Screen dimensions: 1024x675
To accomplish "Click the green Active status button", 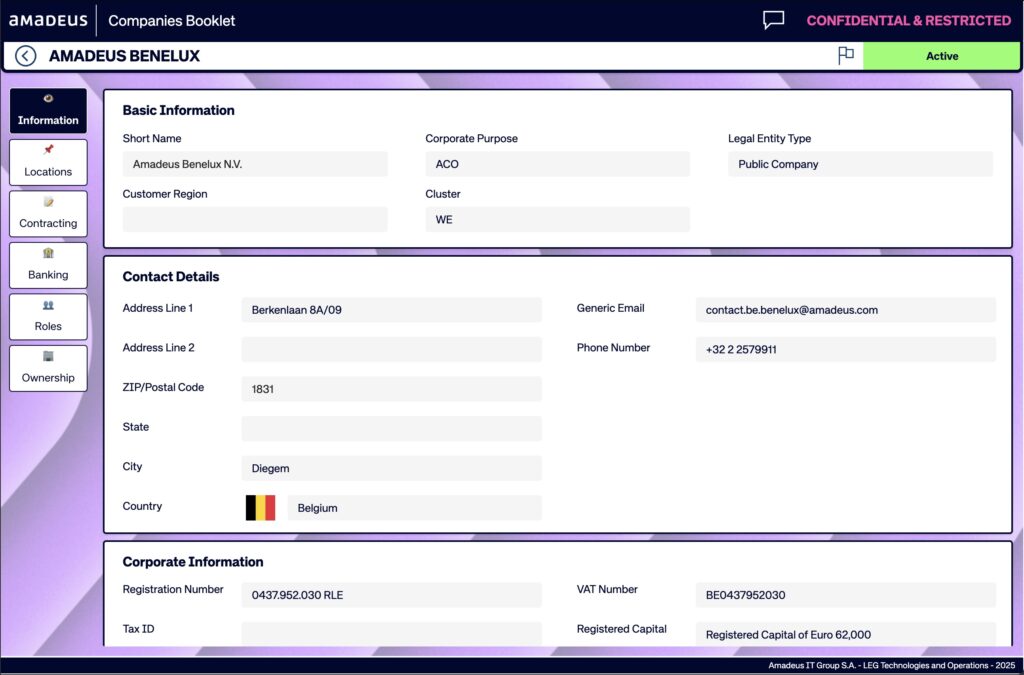I will point(941,56).
